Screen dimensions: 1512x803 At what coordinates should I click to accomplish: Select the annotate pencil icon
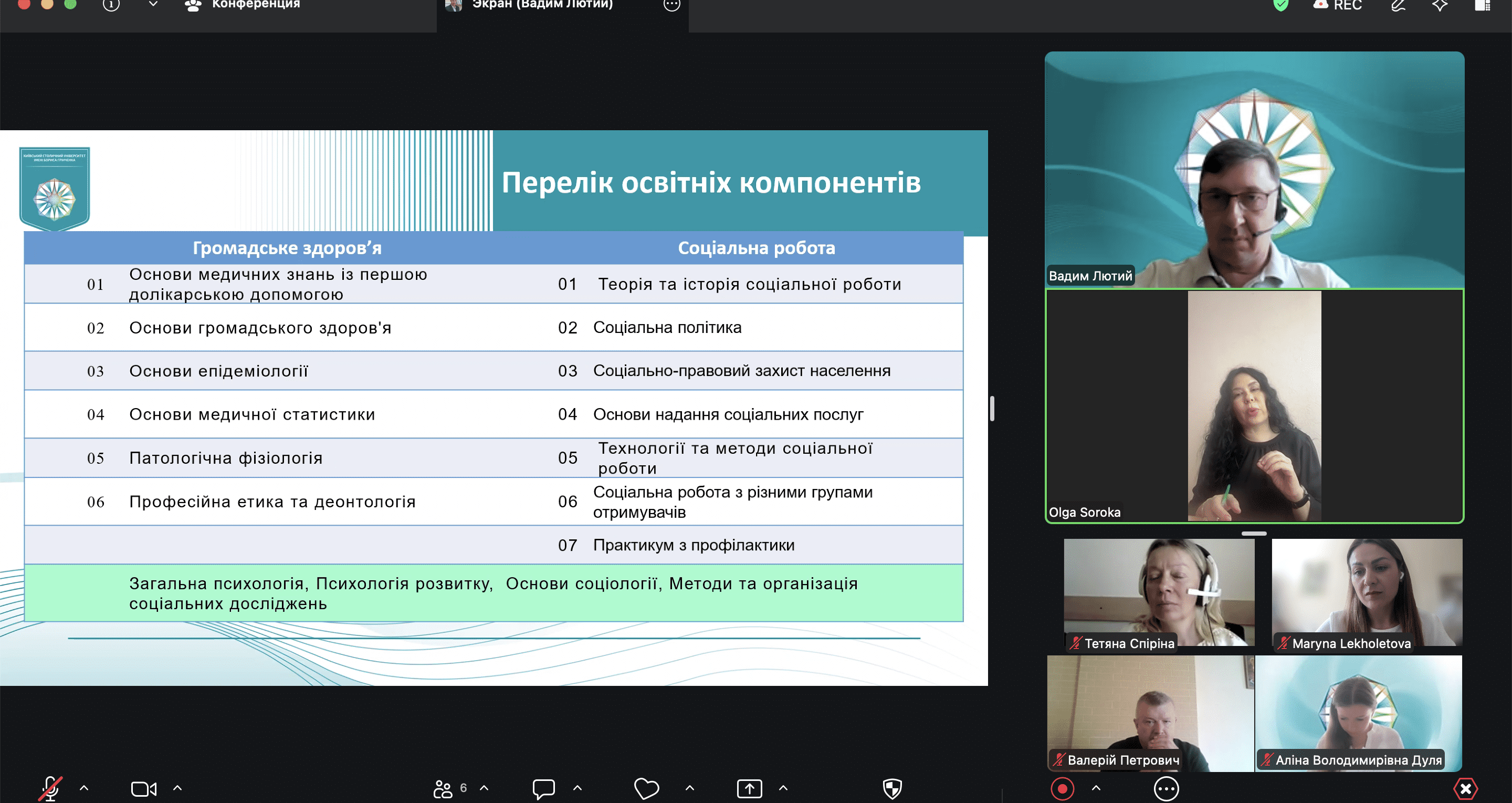click(1398, 5)
